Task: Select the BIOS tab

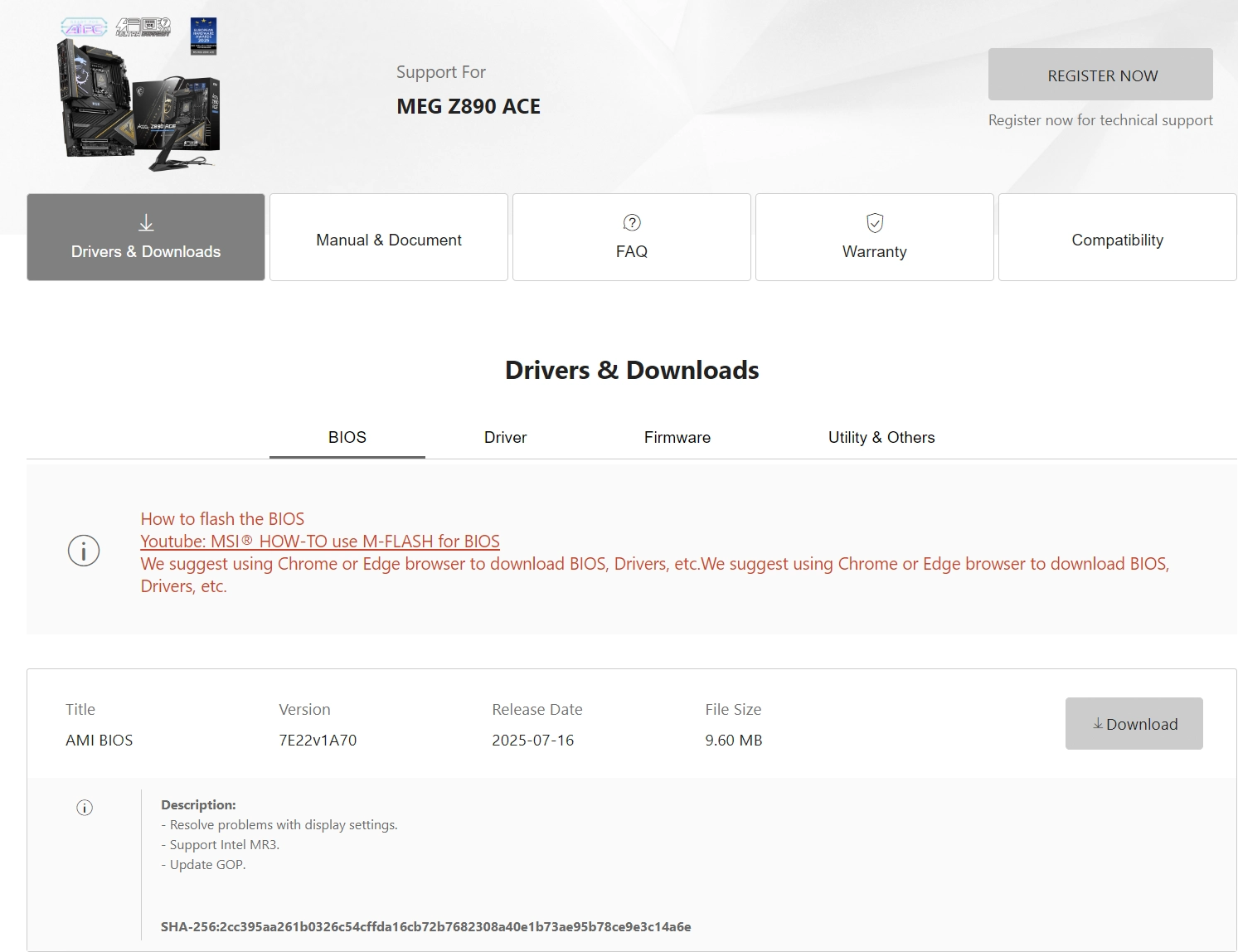Action: [347, 437]
